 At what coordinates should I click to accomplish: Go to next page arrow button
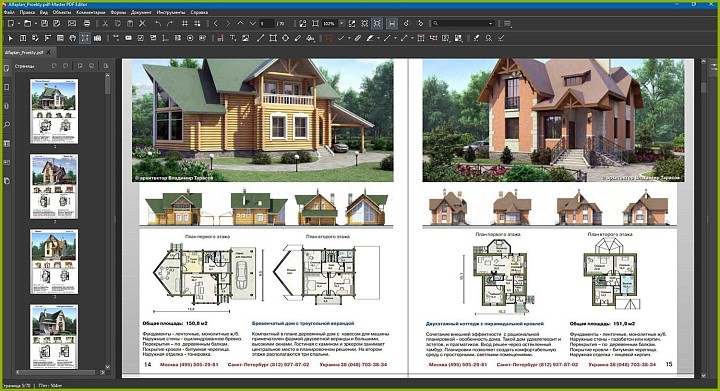[228, 23]
